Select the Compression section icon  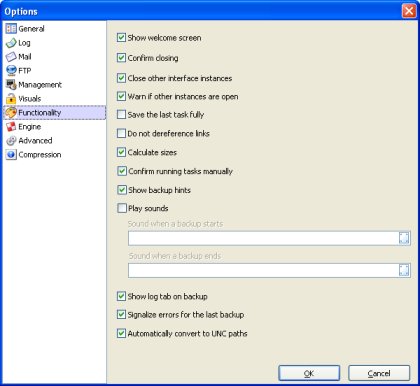click(11, 155)
